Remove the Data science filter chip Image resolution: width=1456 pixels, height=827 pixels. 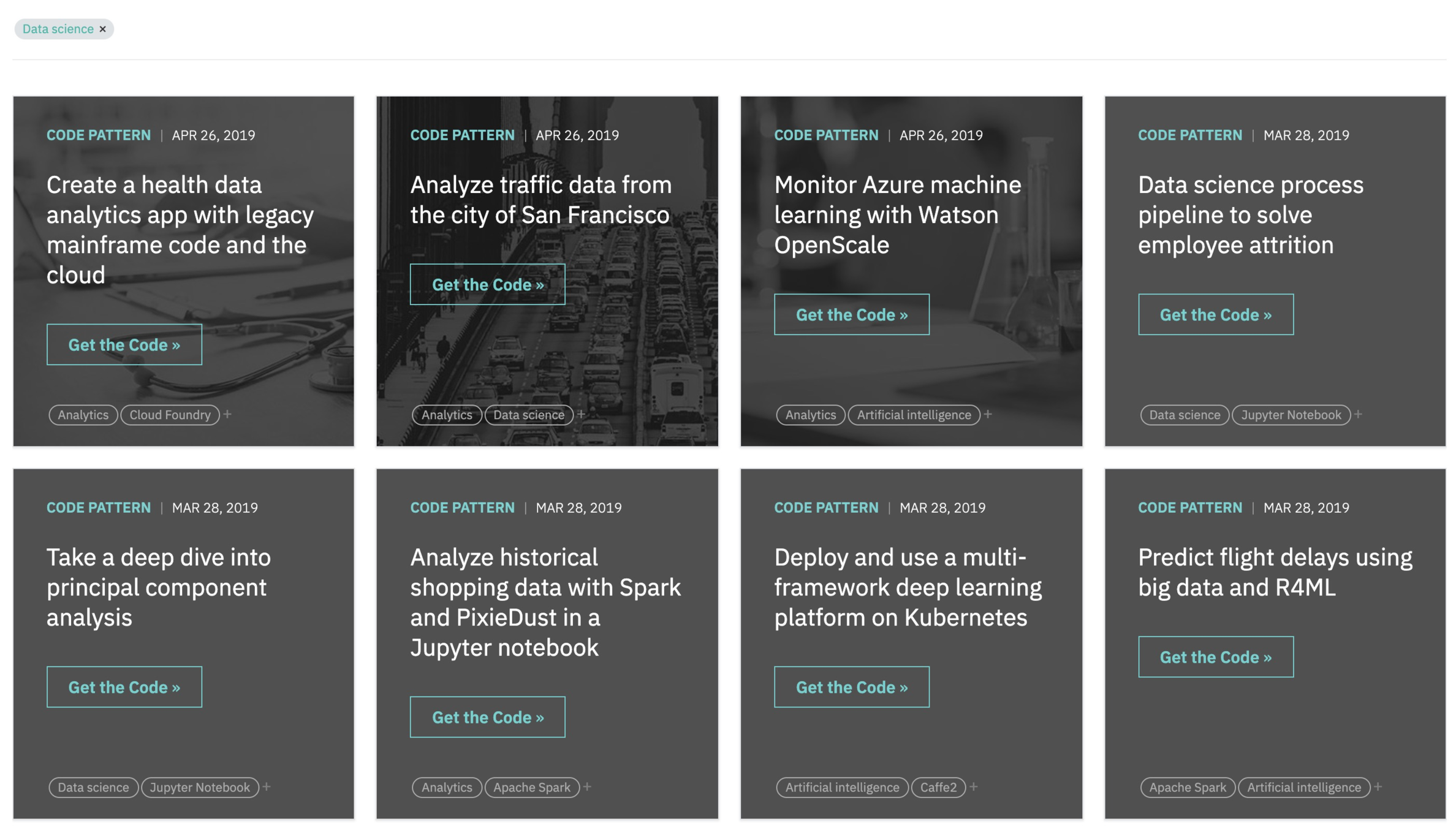(x=102, y=29)
